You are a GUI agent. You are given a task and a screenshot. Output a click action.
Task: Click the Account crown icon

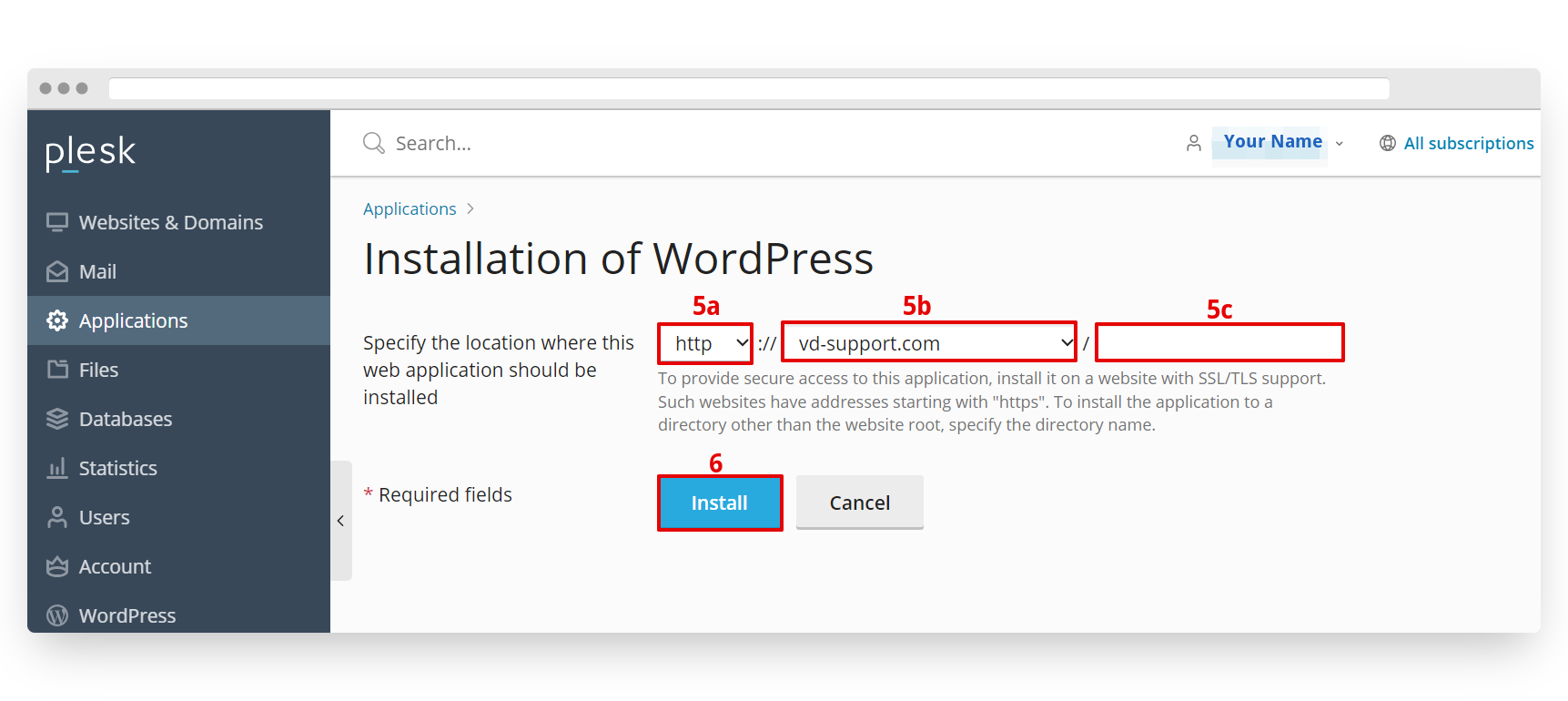click(57, 566)
